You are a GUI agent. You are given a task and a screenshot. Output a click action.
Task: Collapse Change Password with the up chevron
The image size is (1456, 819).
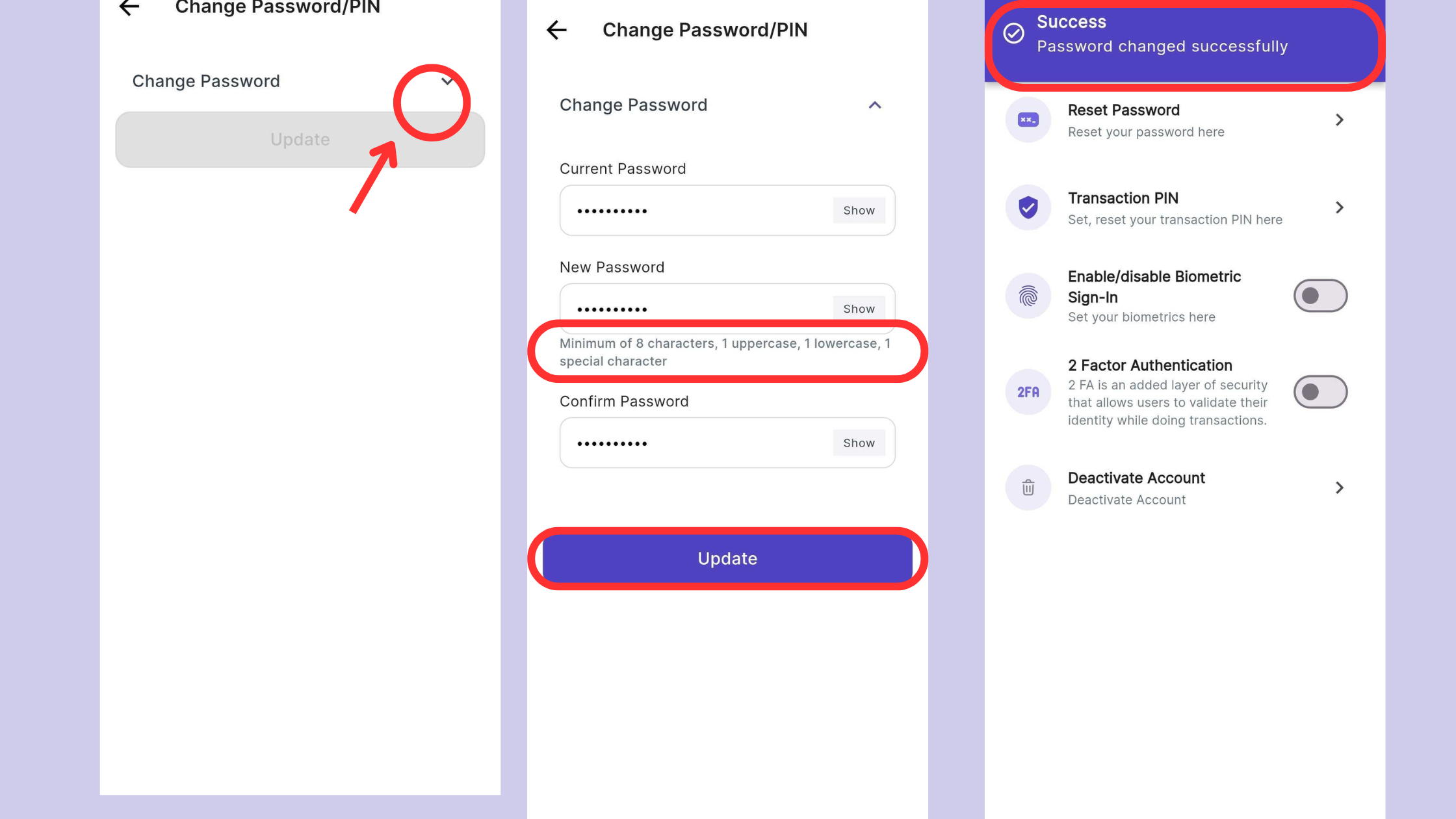click(x=875, y=105)
